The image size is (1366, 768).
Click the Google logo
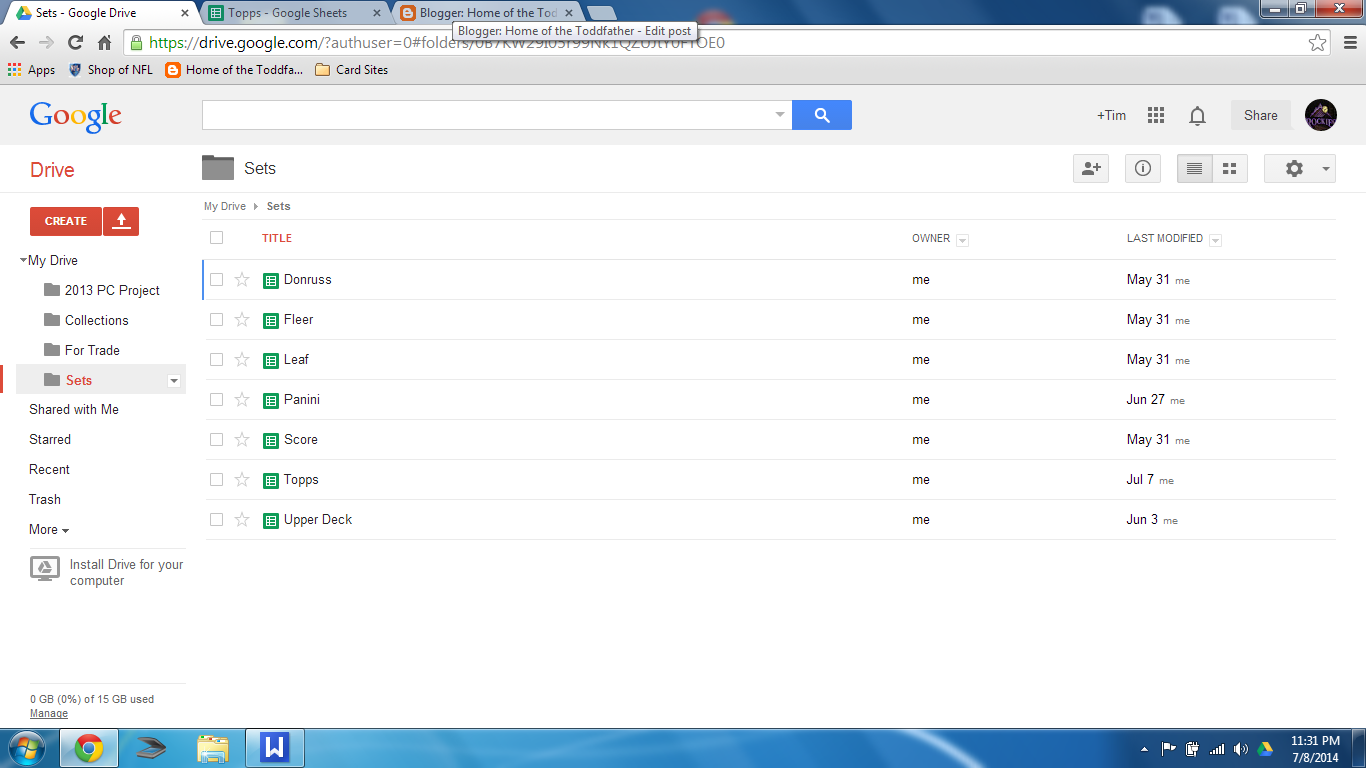pos(76,116)
